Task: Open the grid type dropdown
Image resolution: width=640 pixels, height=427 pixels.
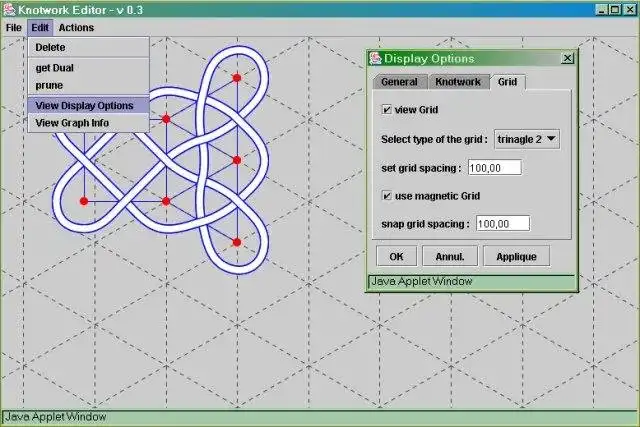Action: point(527,140)
